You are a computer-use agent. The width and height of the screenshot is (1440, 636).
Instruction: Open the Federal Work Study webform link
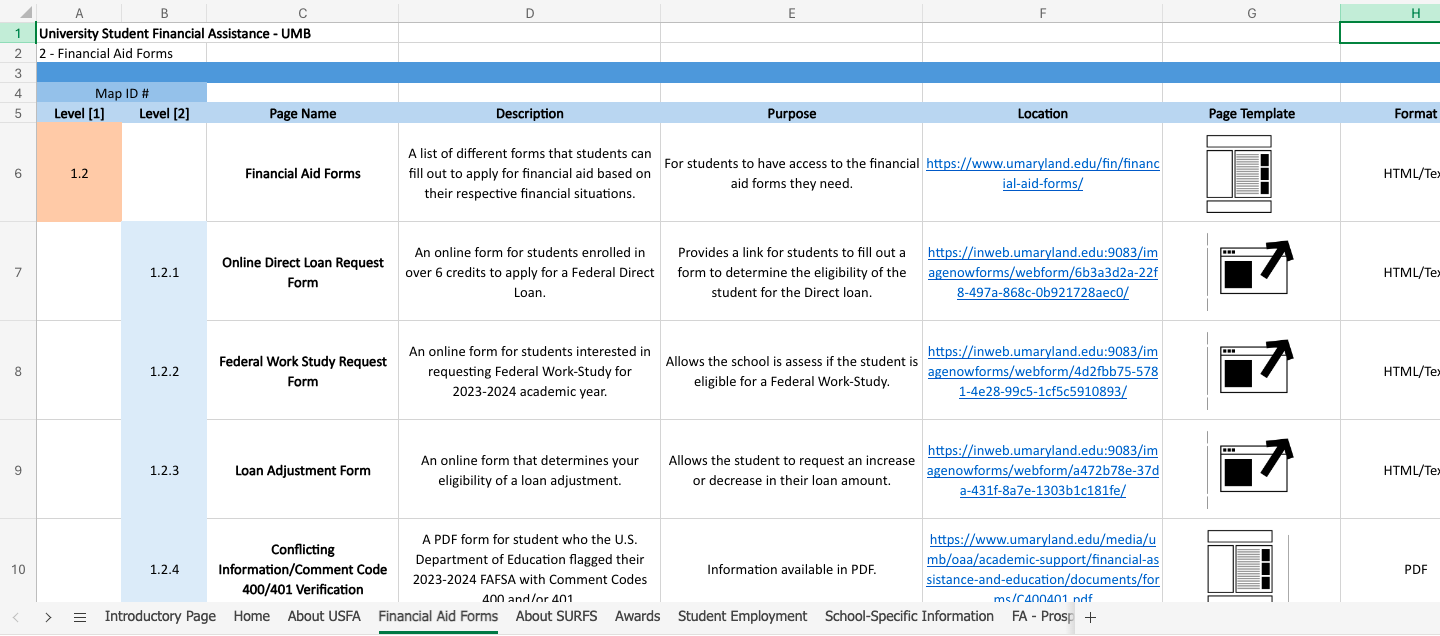click(x=1043, y=371)
